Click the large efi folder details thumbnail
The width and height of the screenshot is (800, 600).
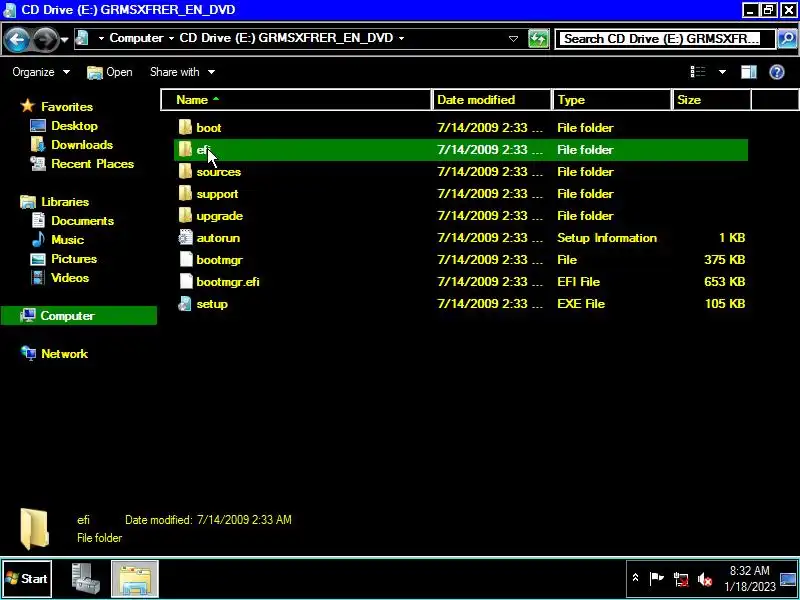[34, 529]
